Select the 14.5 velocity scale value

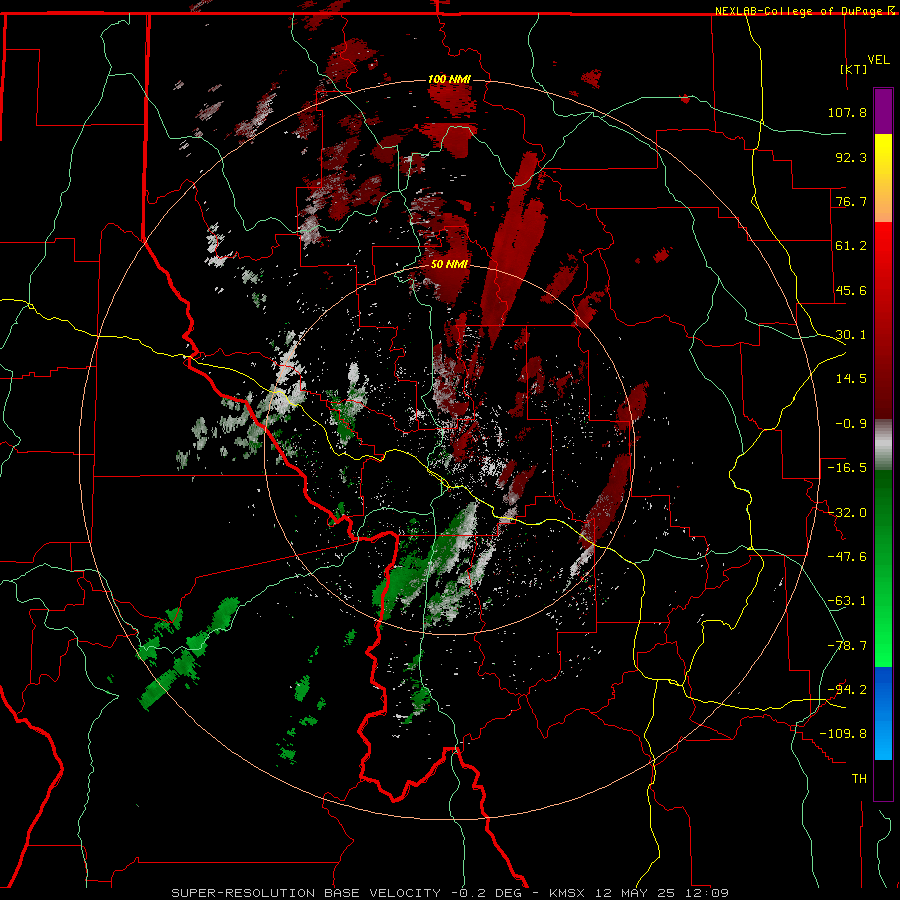(x=851, y=379)
